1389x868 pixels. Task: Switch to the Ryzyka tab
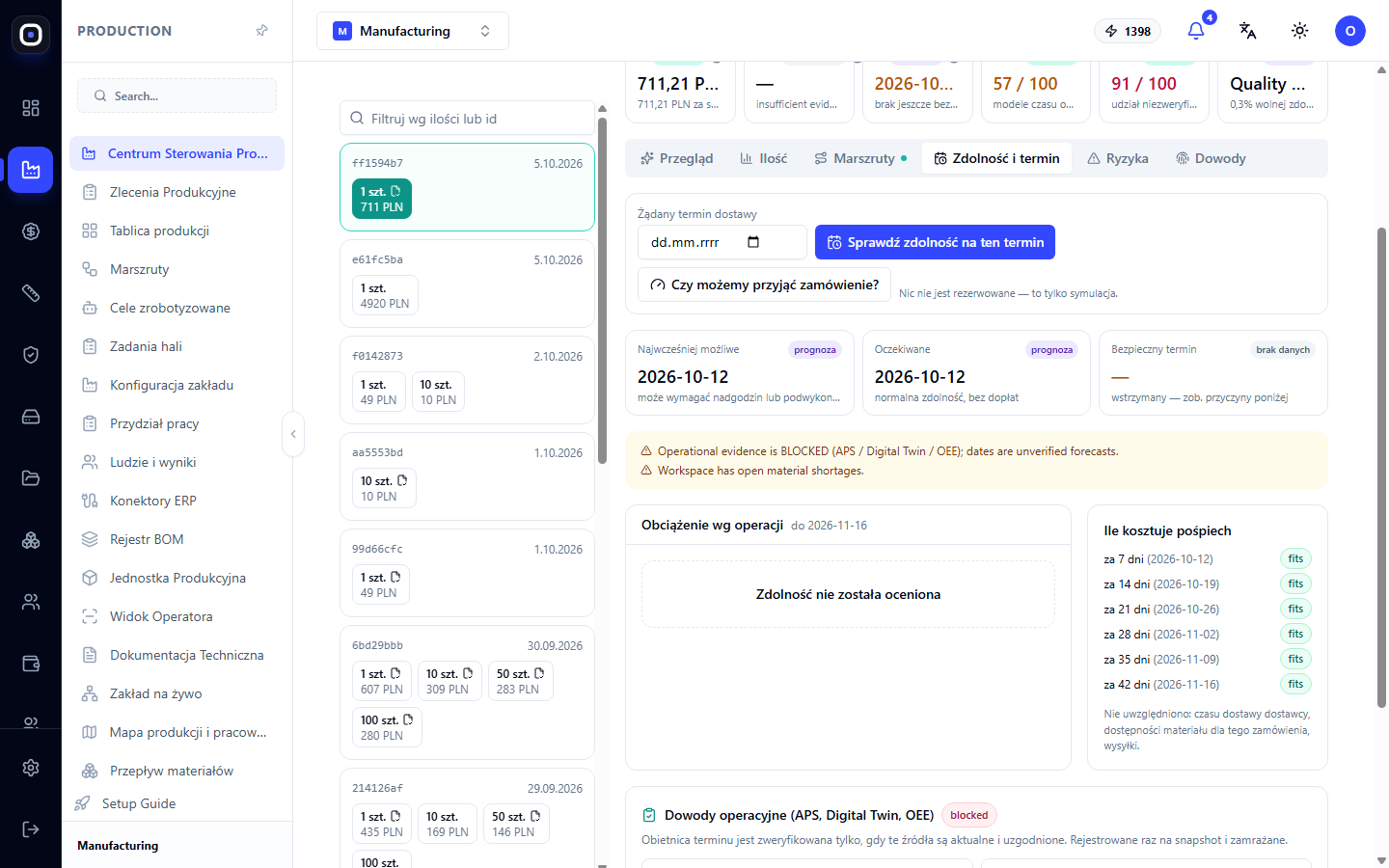(1117, 158)
